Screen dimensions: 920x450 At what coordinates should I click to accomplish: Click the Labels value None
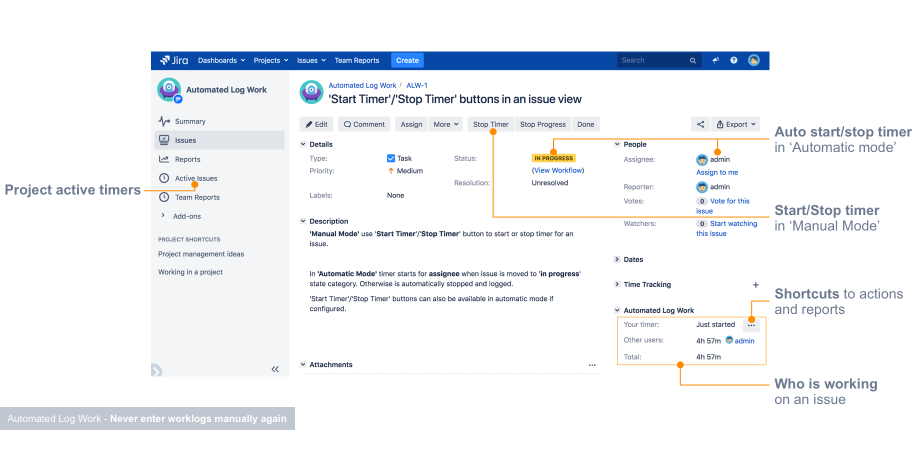pyautogui.click(x=395, y=195)
